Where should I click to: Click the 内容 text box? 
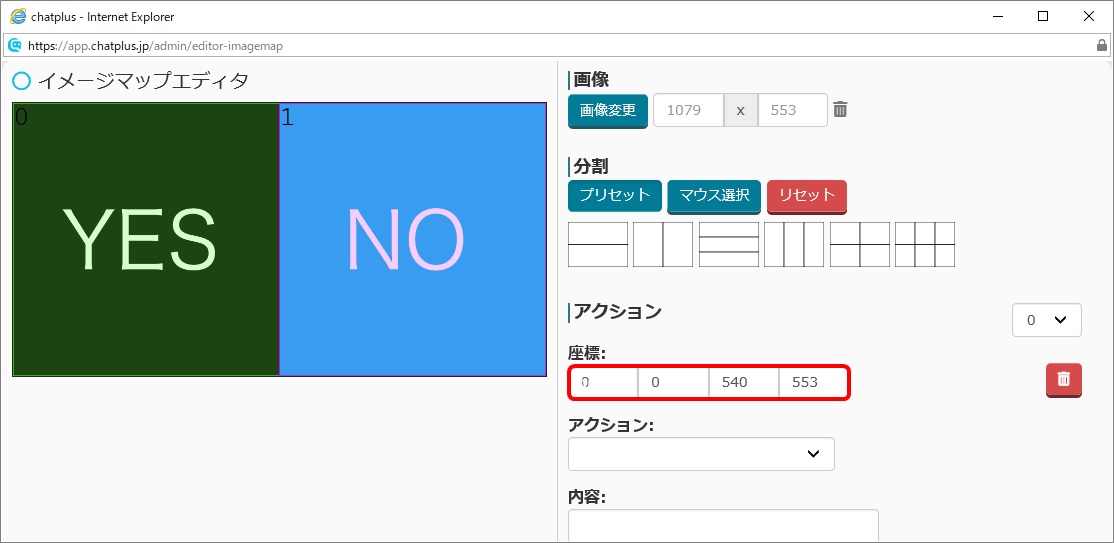723,525
